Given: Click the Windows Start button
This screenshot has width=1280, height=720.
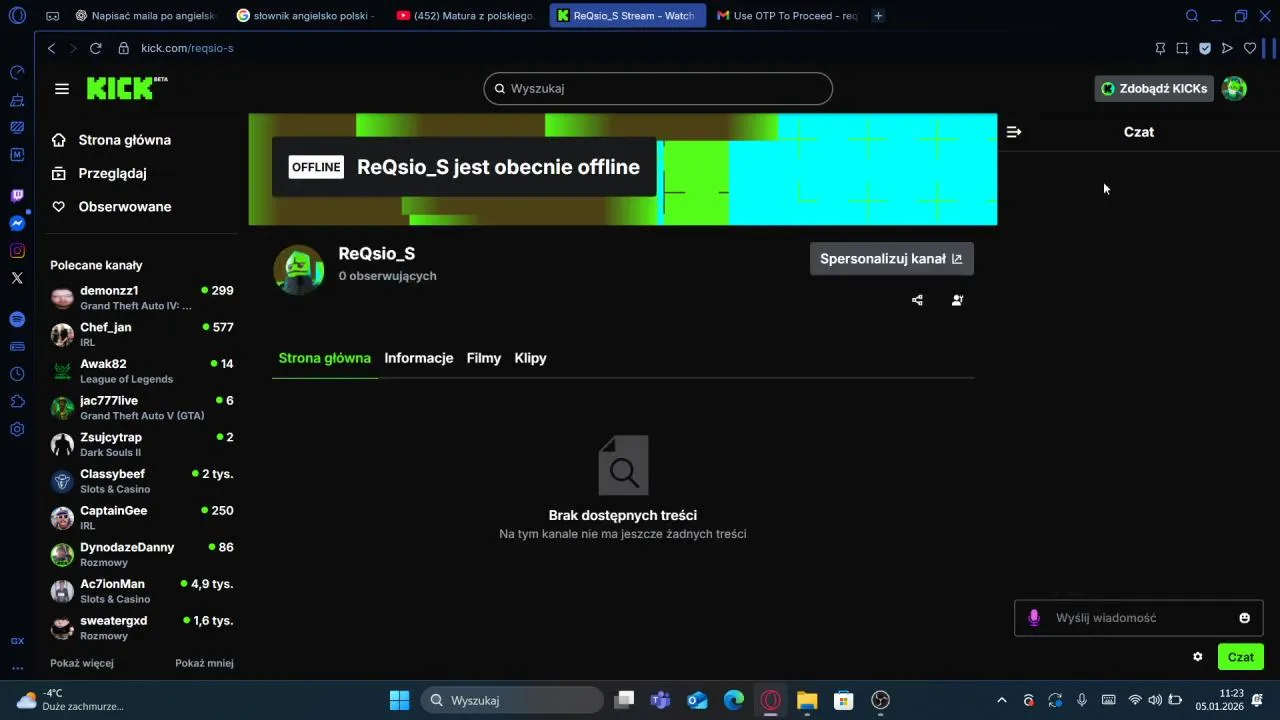Looking at the screenshot, I should coord(399,700).
